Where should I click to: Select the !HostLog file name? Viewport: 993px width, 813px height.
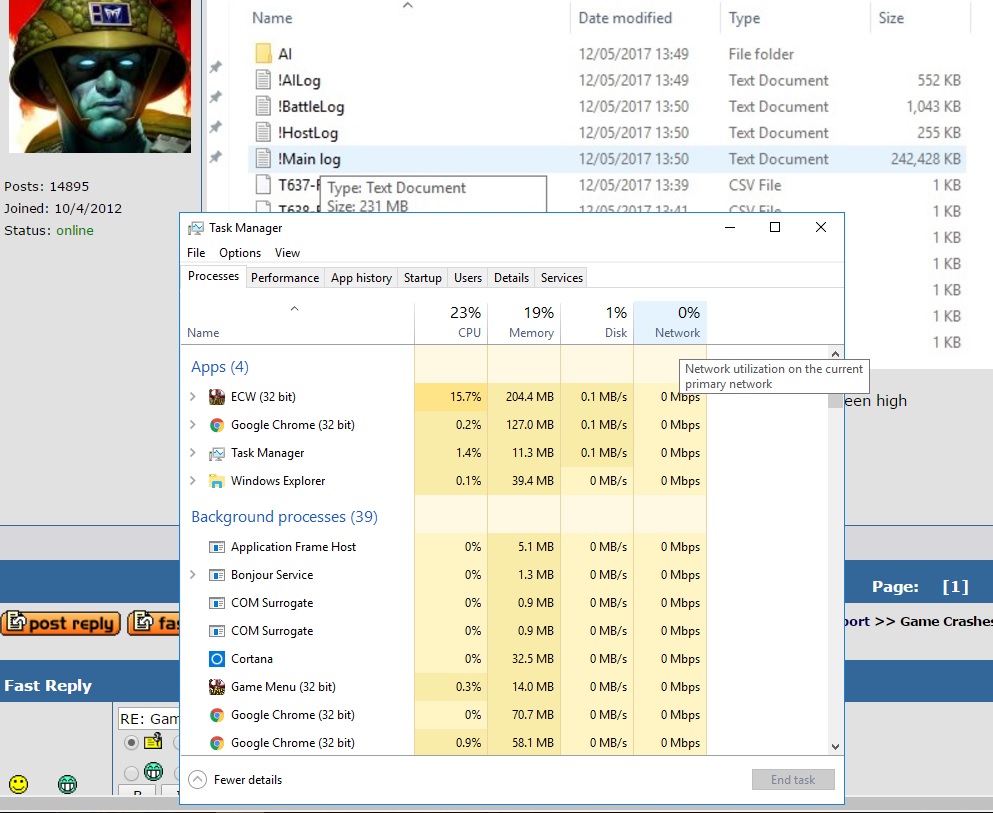tap(308, 133)
